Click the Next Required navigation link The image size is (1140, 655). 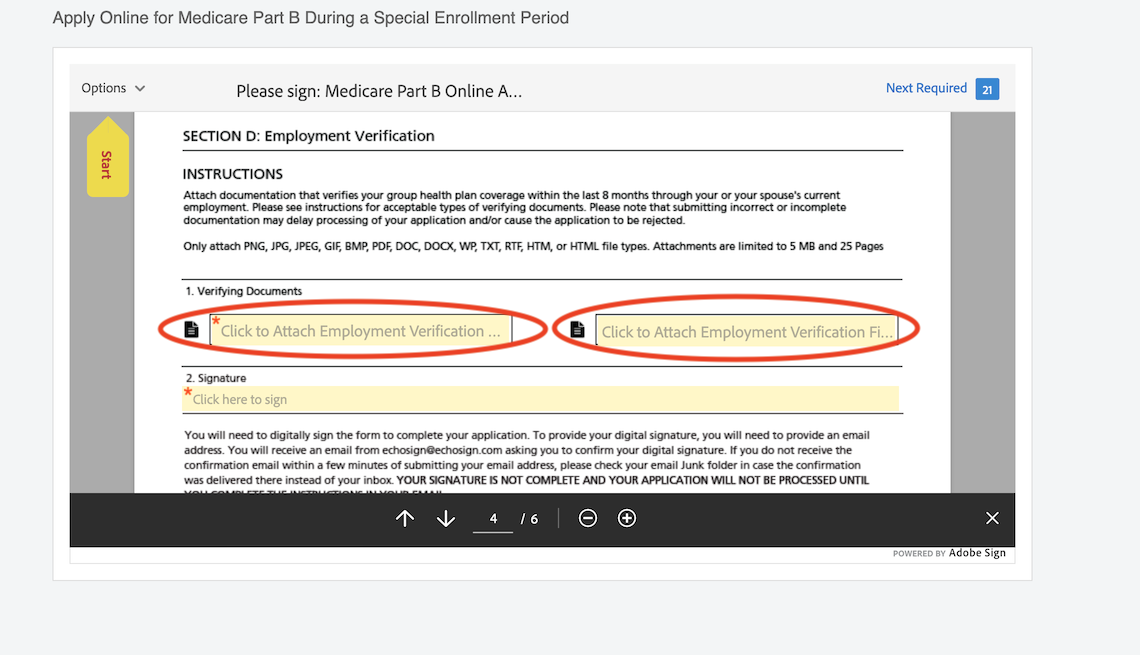coord(926,88)
